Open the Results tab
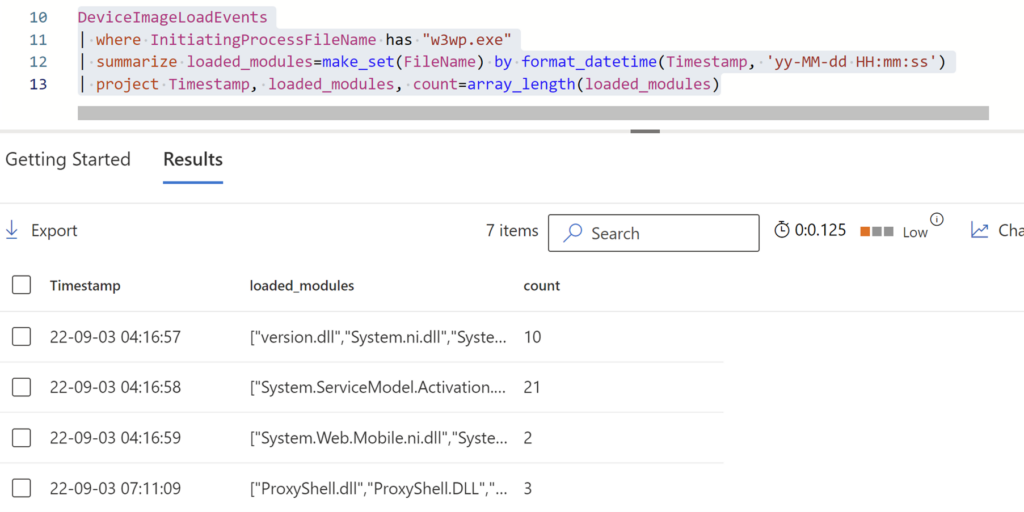 [x=193, y=159]
